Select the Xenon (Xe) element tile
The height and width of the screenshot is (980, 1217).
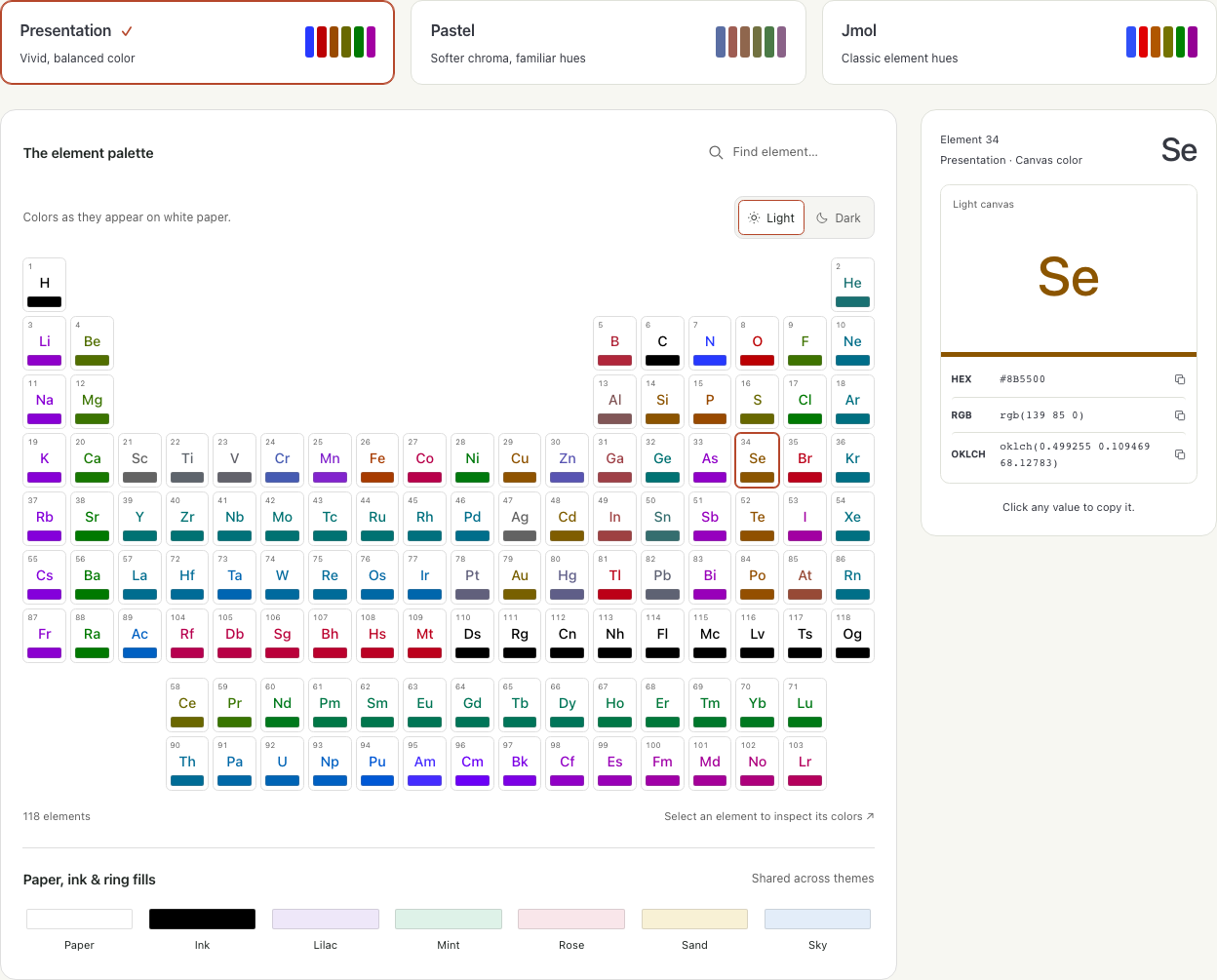coord(852,518)
